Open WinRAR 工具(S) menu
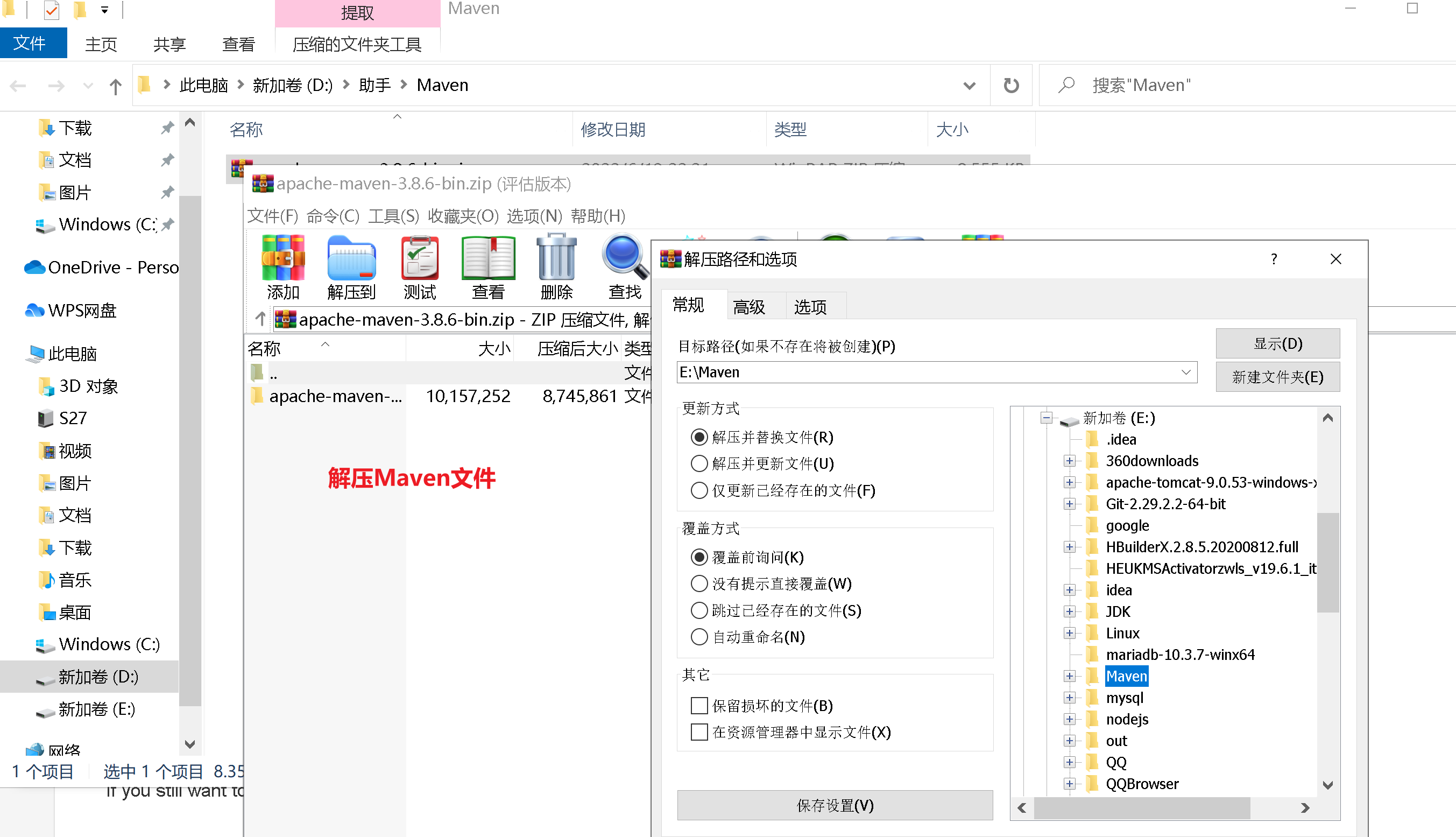Viewport: 1456px width, 837px height. click(x=393, y=216)
